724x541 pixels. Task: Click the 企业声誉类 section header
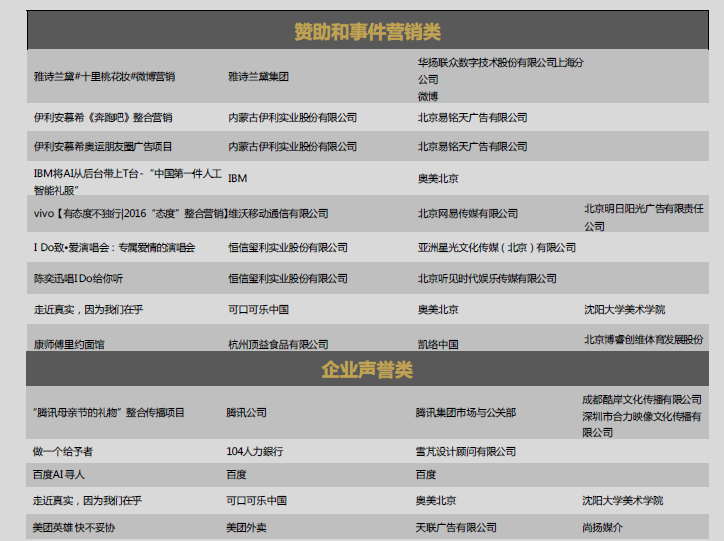click(x=368, y=369)
